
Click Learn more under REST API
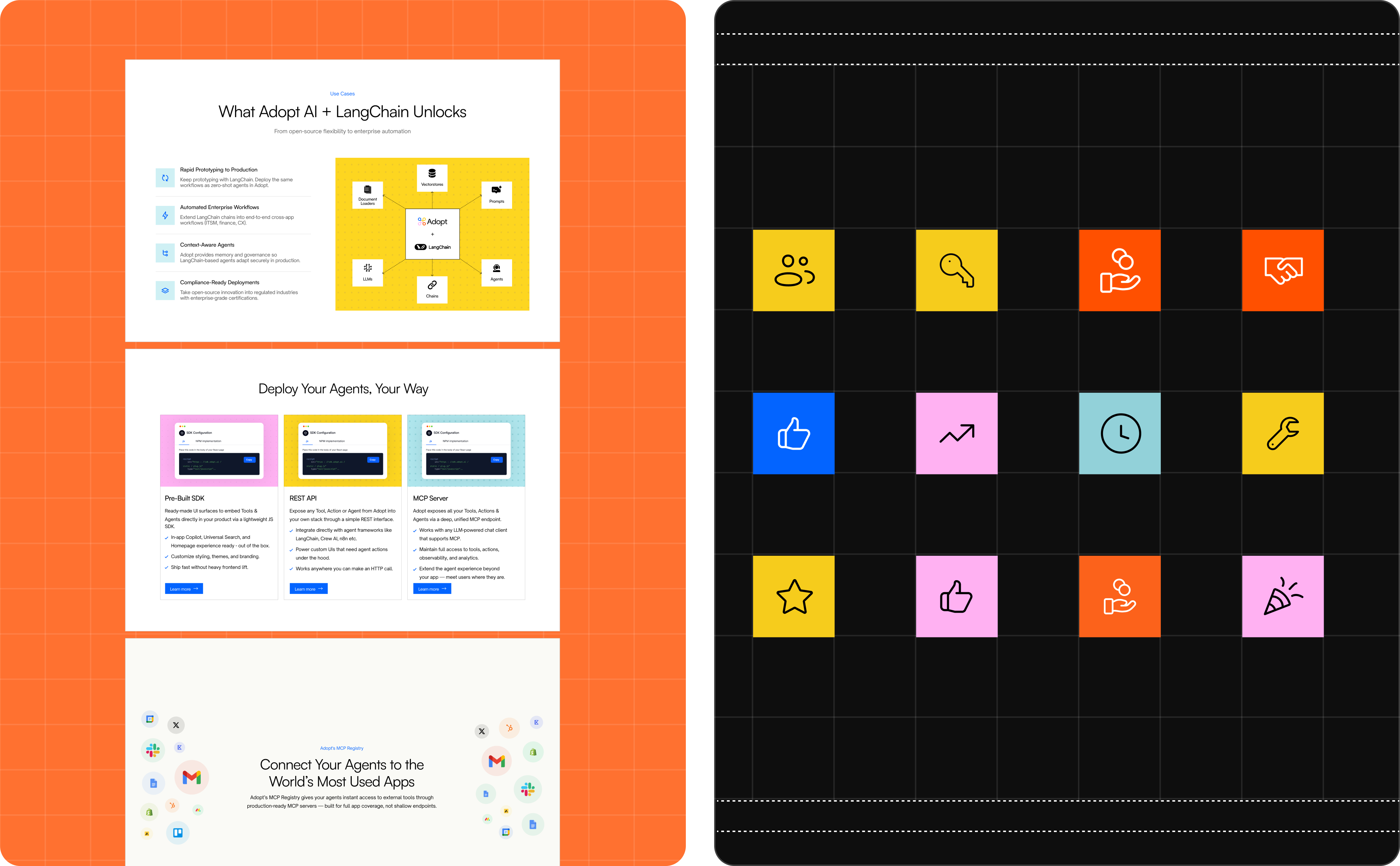[x=309, y=589]
